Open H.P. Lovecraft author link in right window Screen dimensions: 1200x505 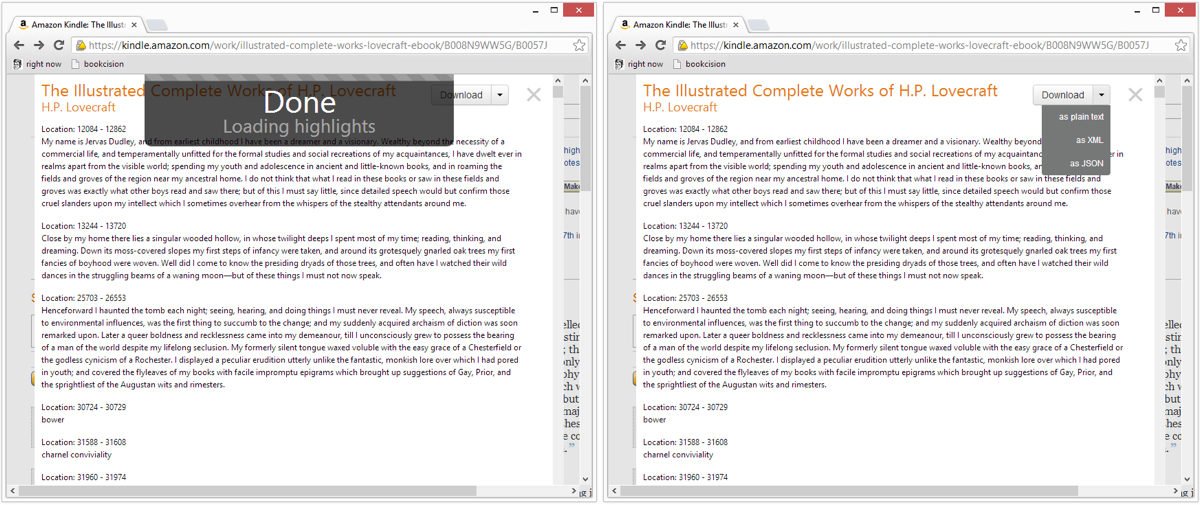click(x=680, y=106)
